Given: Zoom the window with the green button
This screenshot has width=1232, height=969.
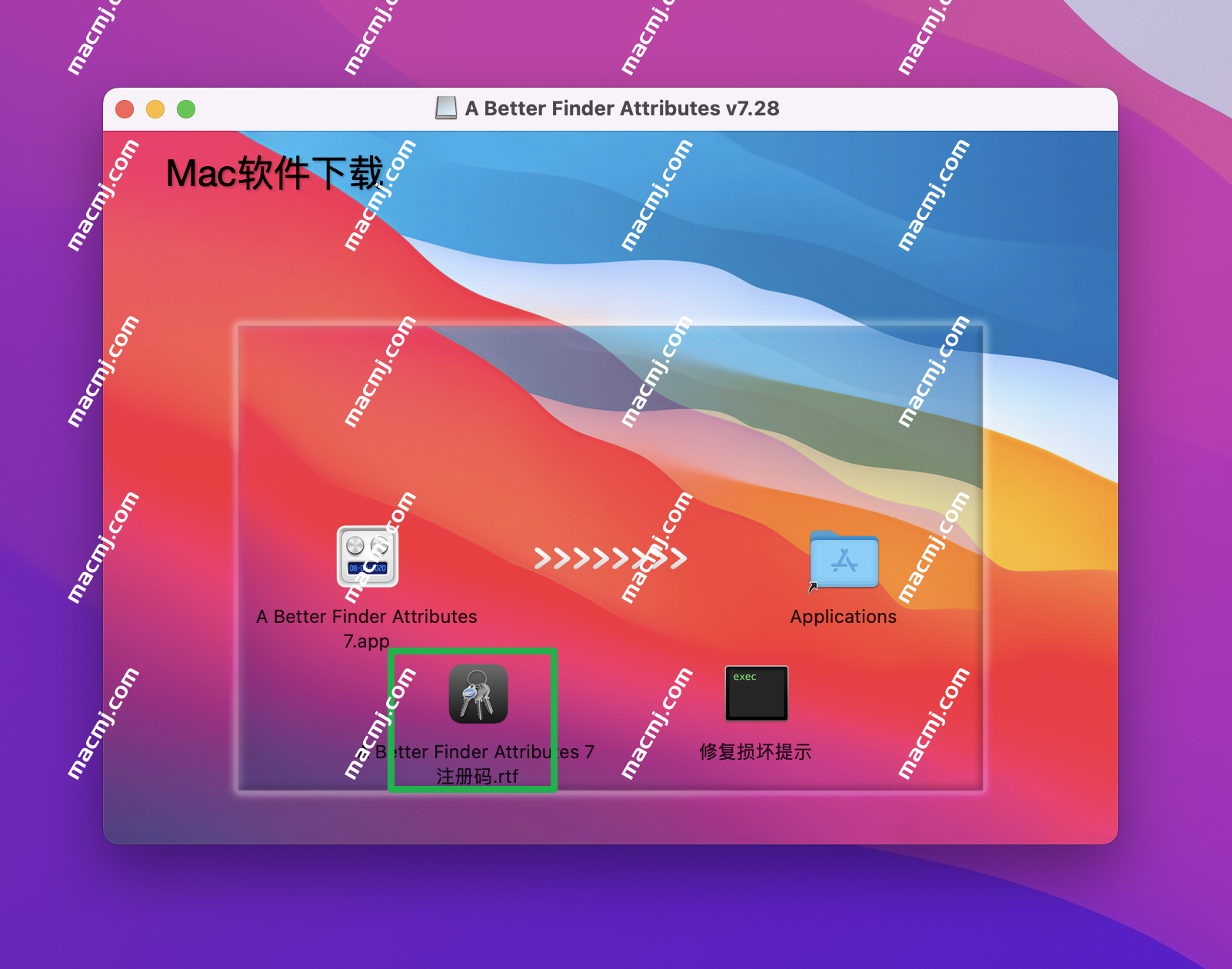Looking at the screenshot, I should 186,109.
